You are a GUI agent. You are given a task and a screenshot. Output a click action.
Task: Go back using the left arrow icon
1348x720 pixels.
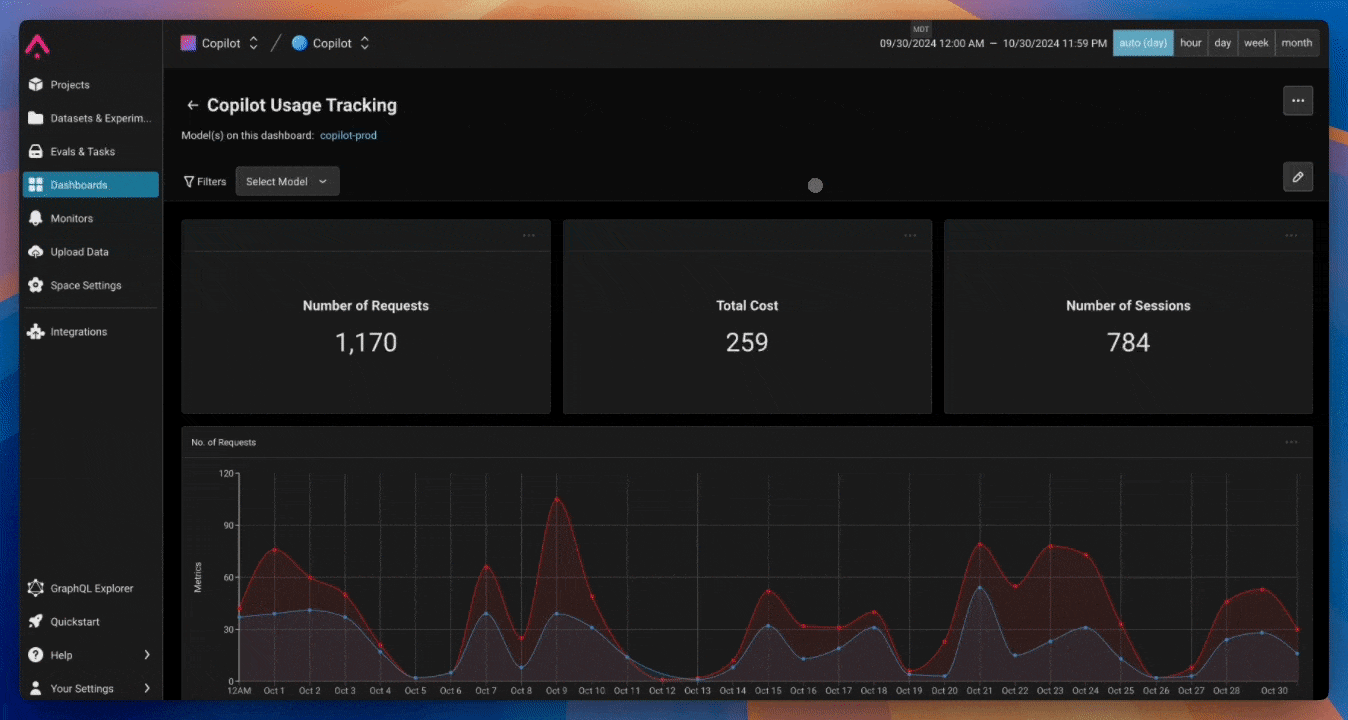coord(193,105)
